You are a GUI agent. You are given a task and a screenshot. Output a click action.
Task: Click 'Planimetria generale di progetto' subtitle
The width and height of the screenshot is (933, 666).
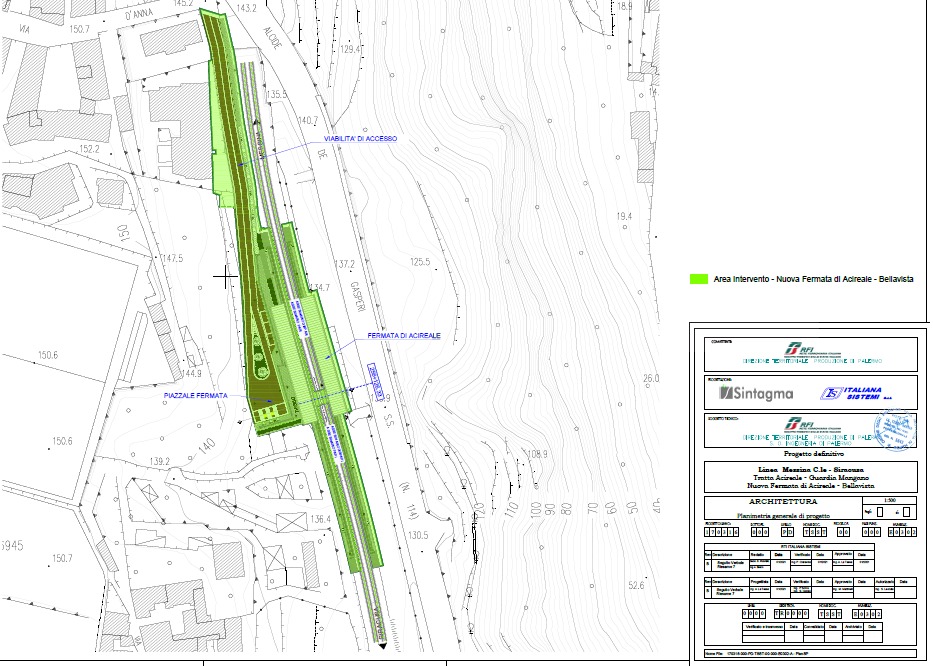(x=782, y=515)
